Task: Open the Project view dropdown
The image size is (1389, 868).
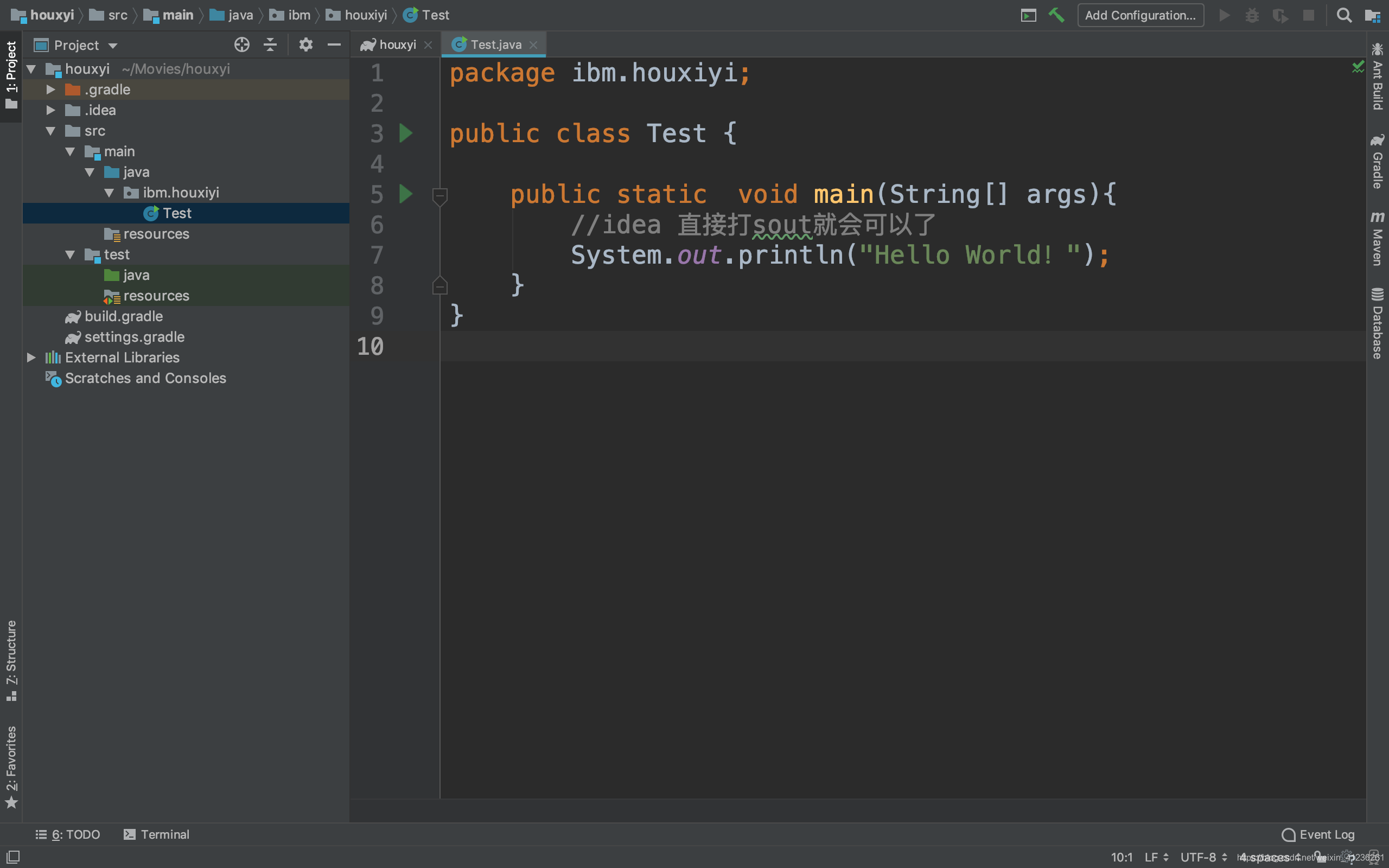Action: tap(112, 46)
